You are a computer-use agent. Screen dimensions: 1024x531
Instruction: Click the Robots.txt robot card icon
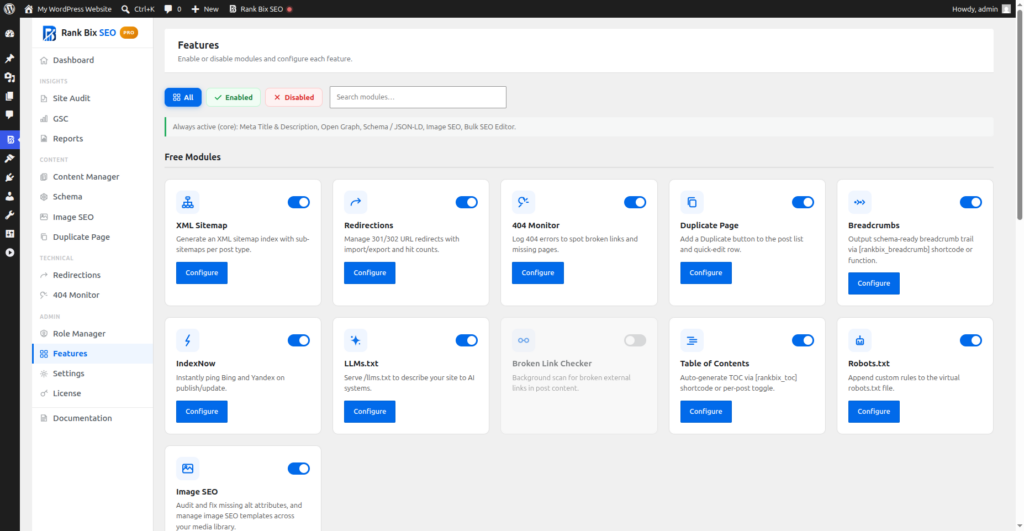pos(859,340)
